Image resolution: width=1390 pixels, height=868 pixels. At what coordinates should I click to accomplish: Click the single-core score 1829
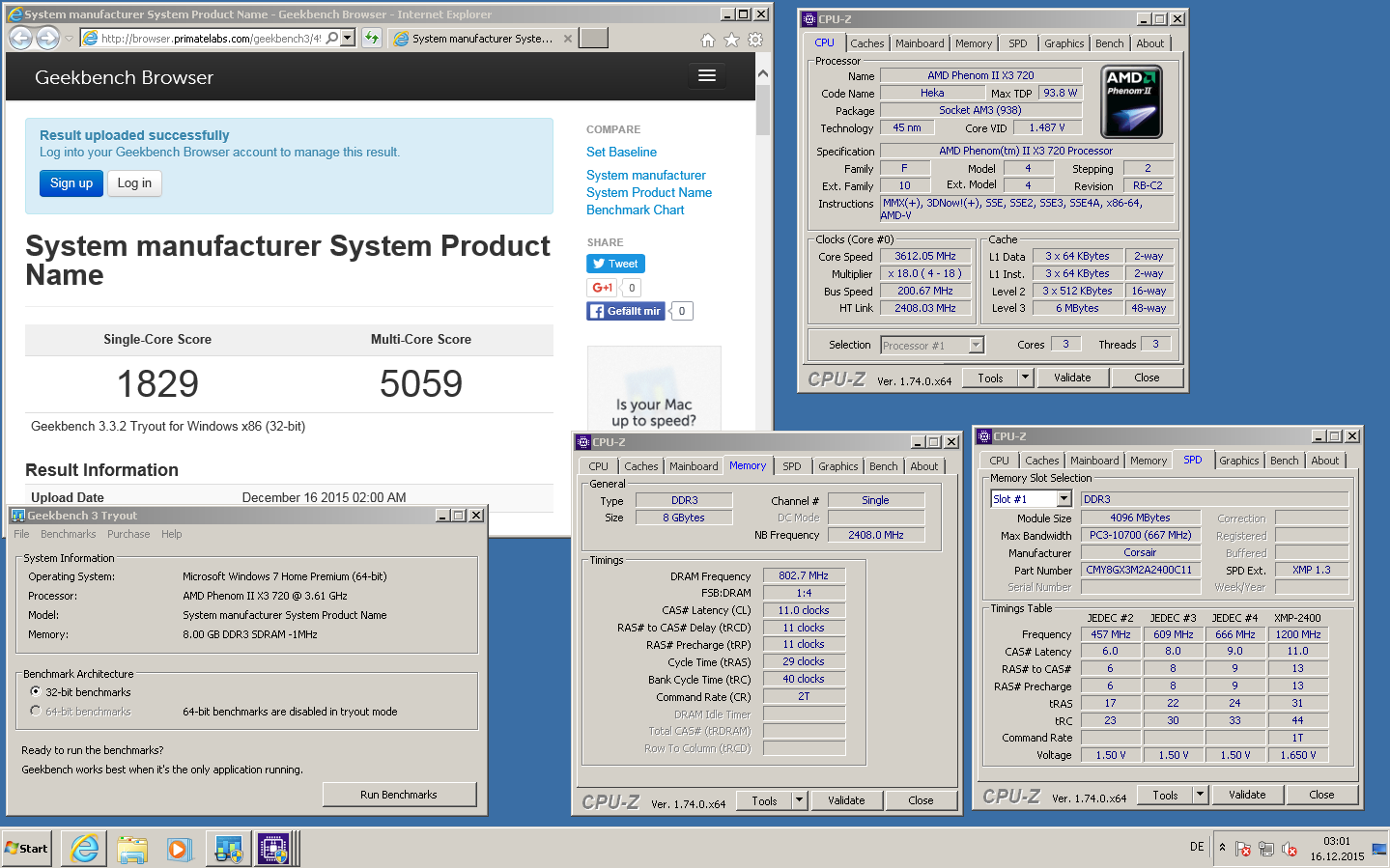click(157, 384)
